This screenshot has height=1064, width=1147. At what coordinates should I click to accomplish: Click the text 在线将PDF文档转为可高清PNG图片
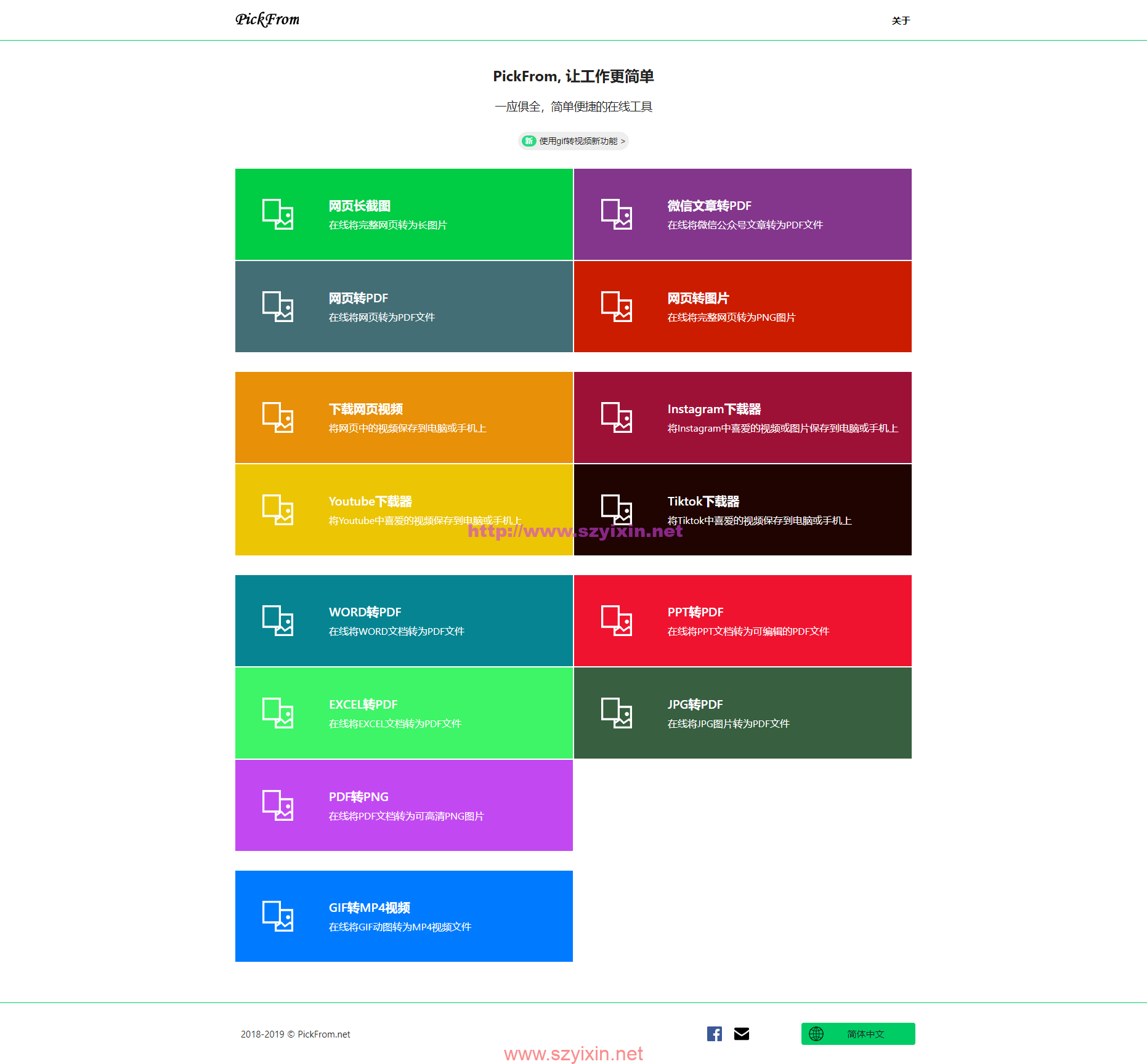coord(407,816)
